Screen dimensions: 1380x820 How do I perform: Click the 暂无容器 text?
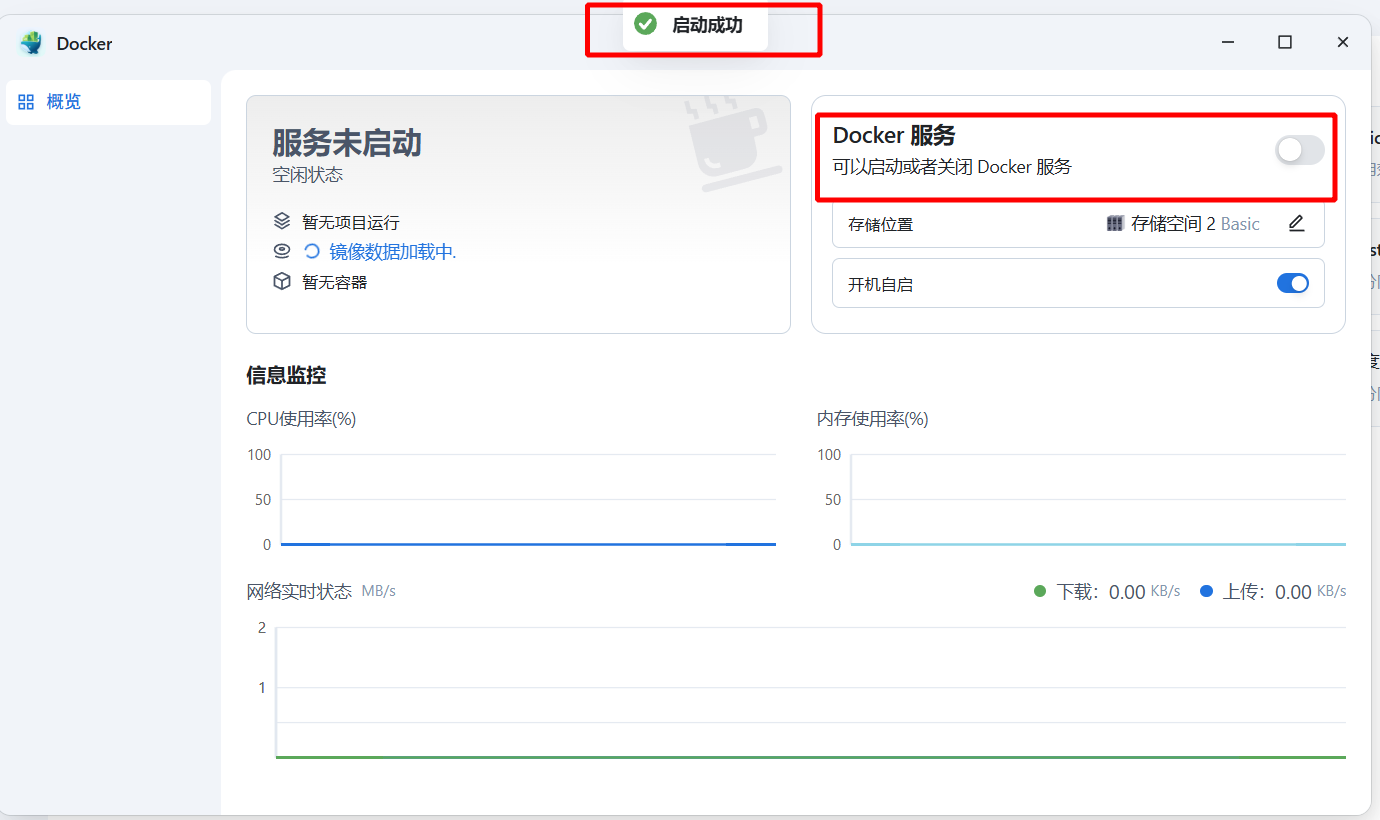point(335,283)
